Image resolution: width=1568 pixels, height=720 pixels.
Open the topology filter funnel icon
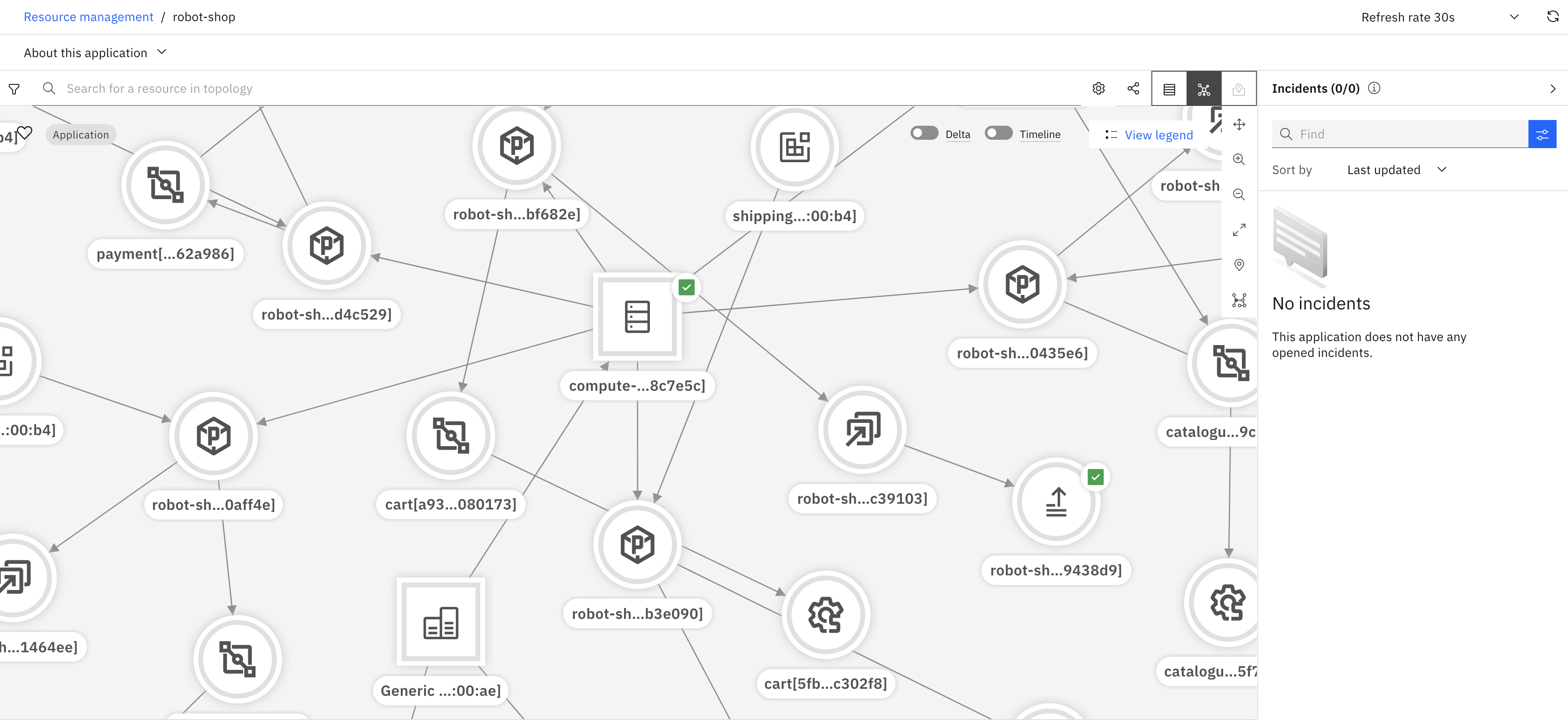pos(14,89)
